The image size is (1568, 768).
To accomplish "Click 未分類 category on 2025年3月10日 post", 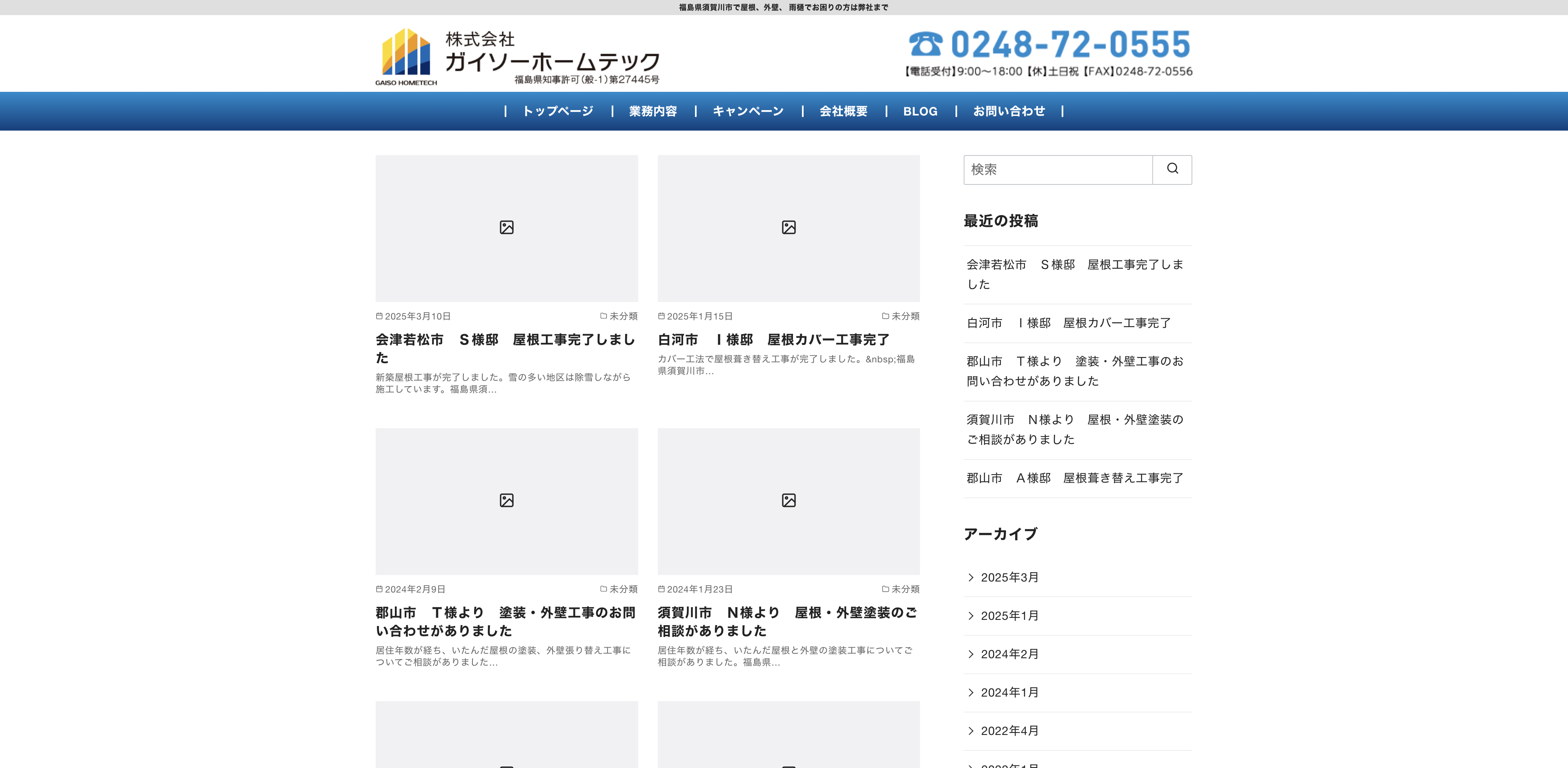I will [x=623, y=316].
